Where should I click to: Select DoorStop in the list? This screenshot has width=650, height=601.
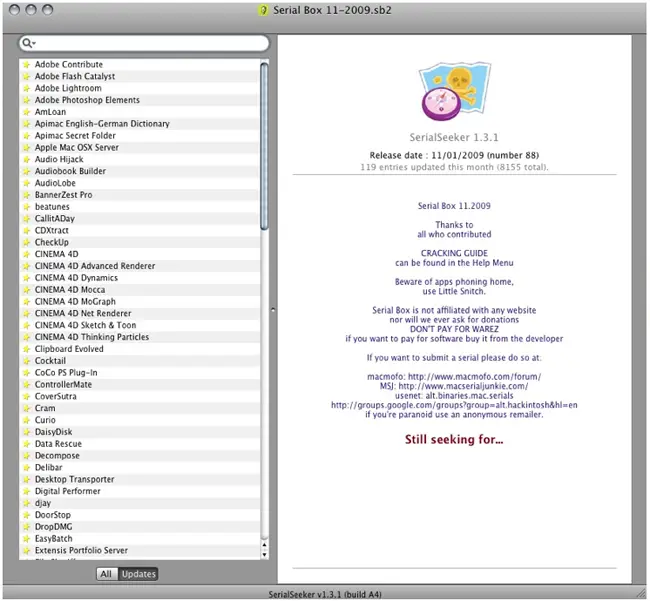140,515
